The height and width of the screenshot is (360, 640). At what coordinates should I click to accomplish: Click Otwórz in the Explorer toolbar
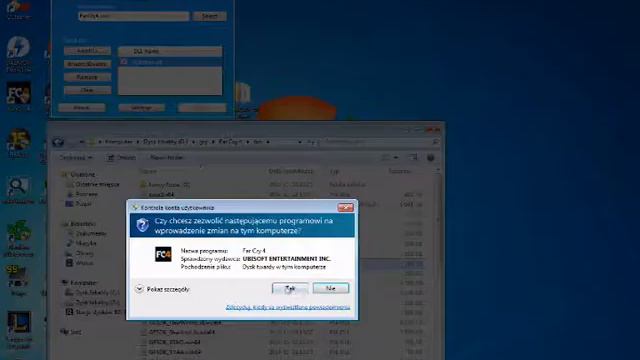(121, 157)
